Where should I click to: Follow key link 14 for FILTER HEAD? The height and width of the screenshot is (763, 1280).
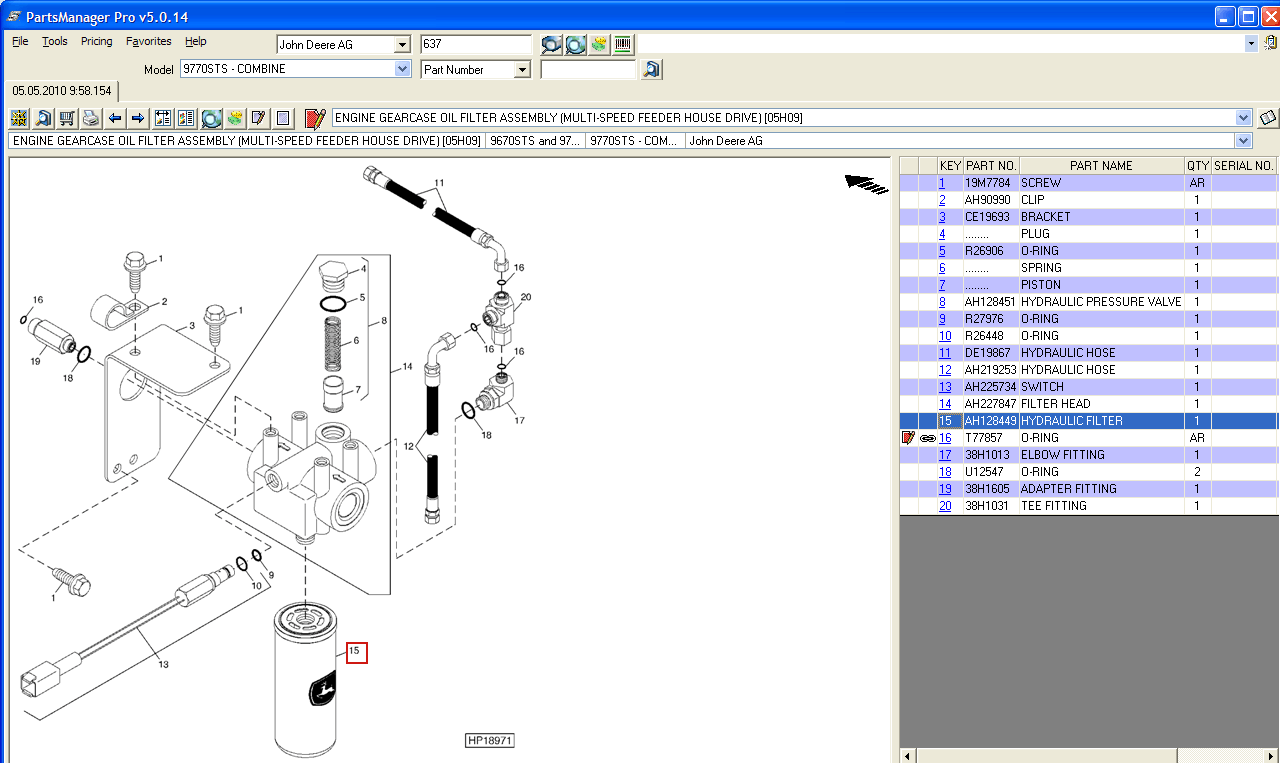pyautogui.click(x=945, y=404)
